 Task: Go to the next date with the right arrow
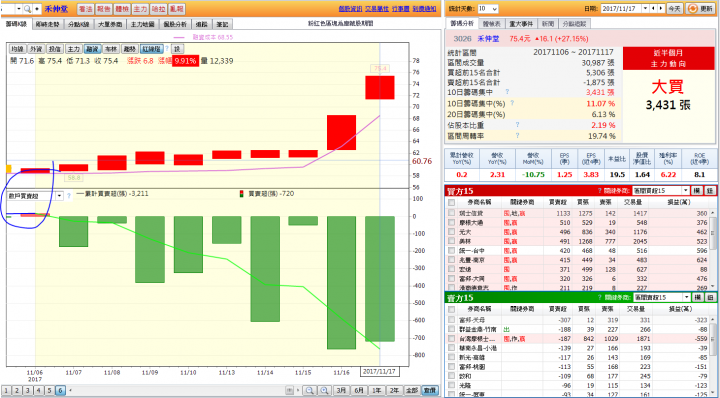click(661, 9)
